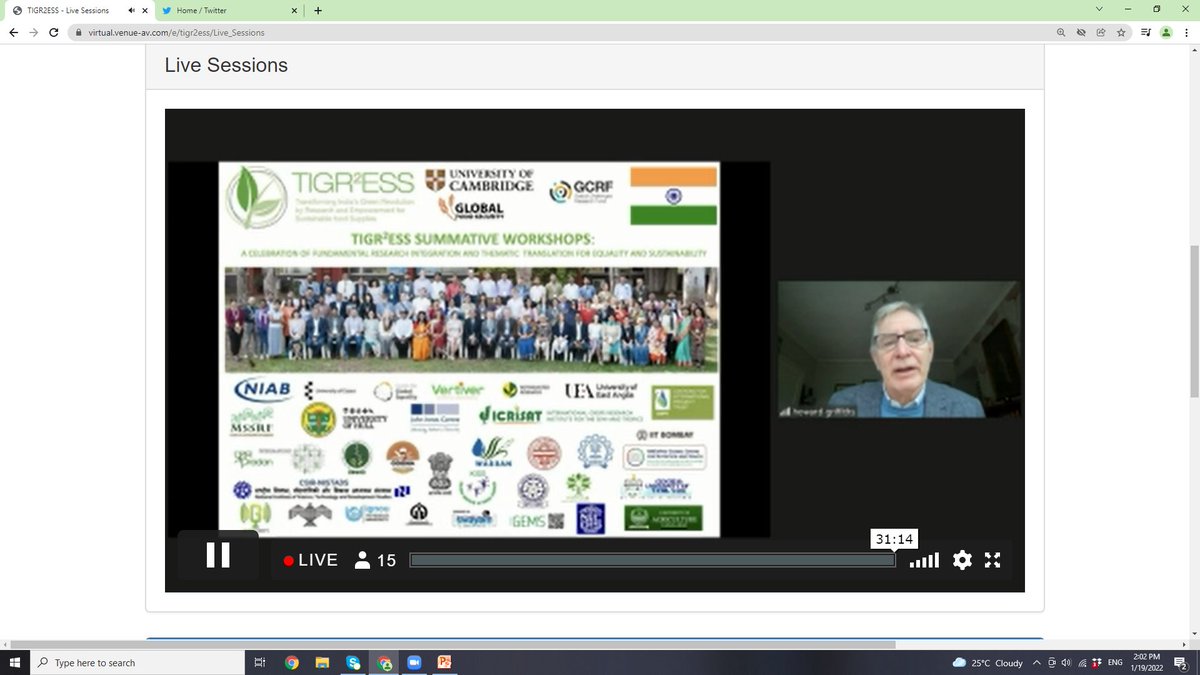Viewport: 1200px width, 675px height.
Task: Enter fullscreen mode on the video
Action: coord(992,560)
